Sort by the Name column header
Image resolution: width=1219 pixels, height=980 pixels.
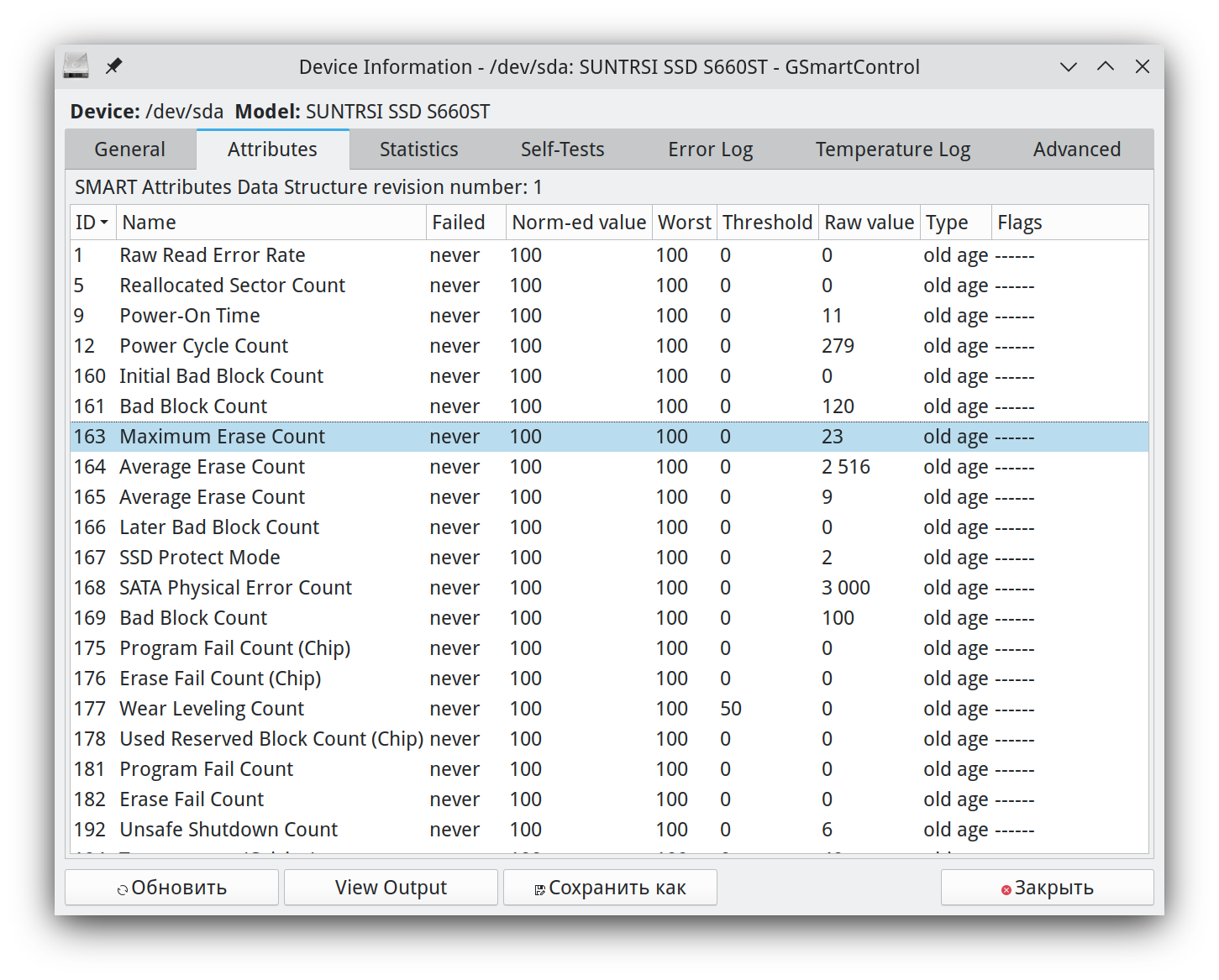271,223
